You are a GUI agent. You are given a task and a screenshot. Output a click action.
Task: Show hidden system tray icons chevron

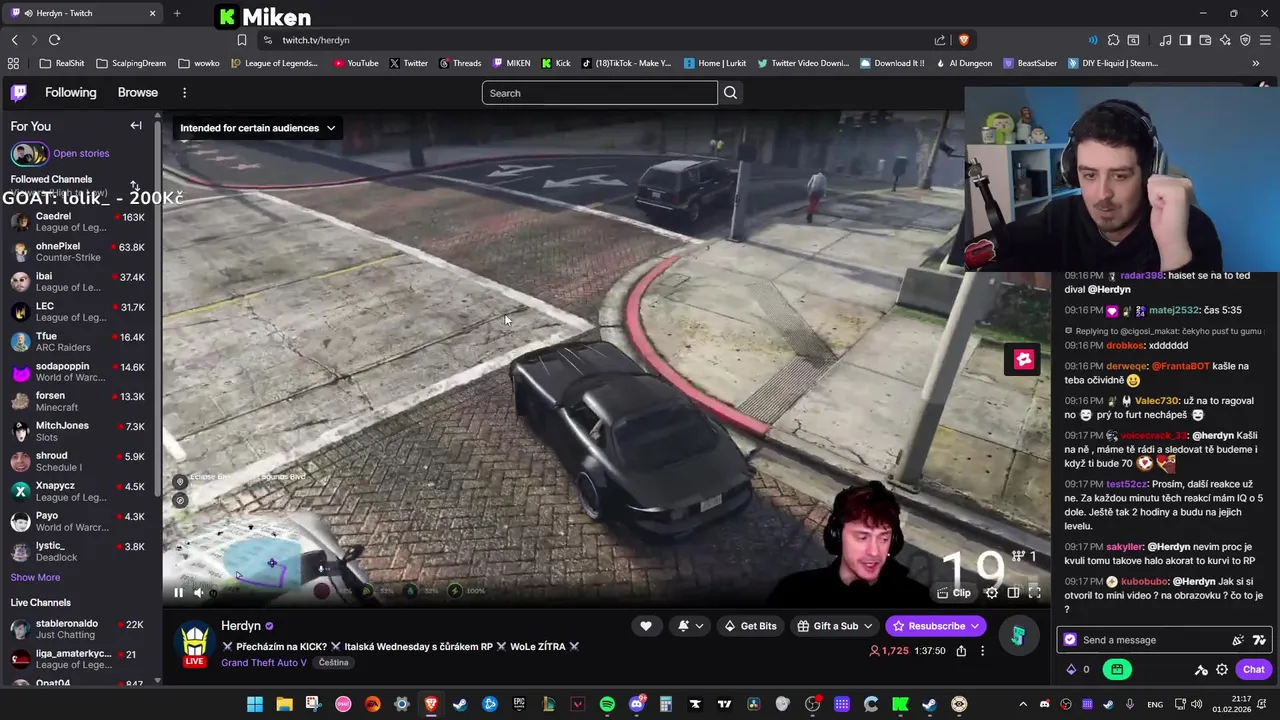[x=1022, y=704]
